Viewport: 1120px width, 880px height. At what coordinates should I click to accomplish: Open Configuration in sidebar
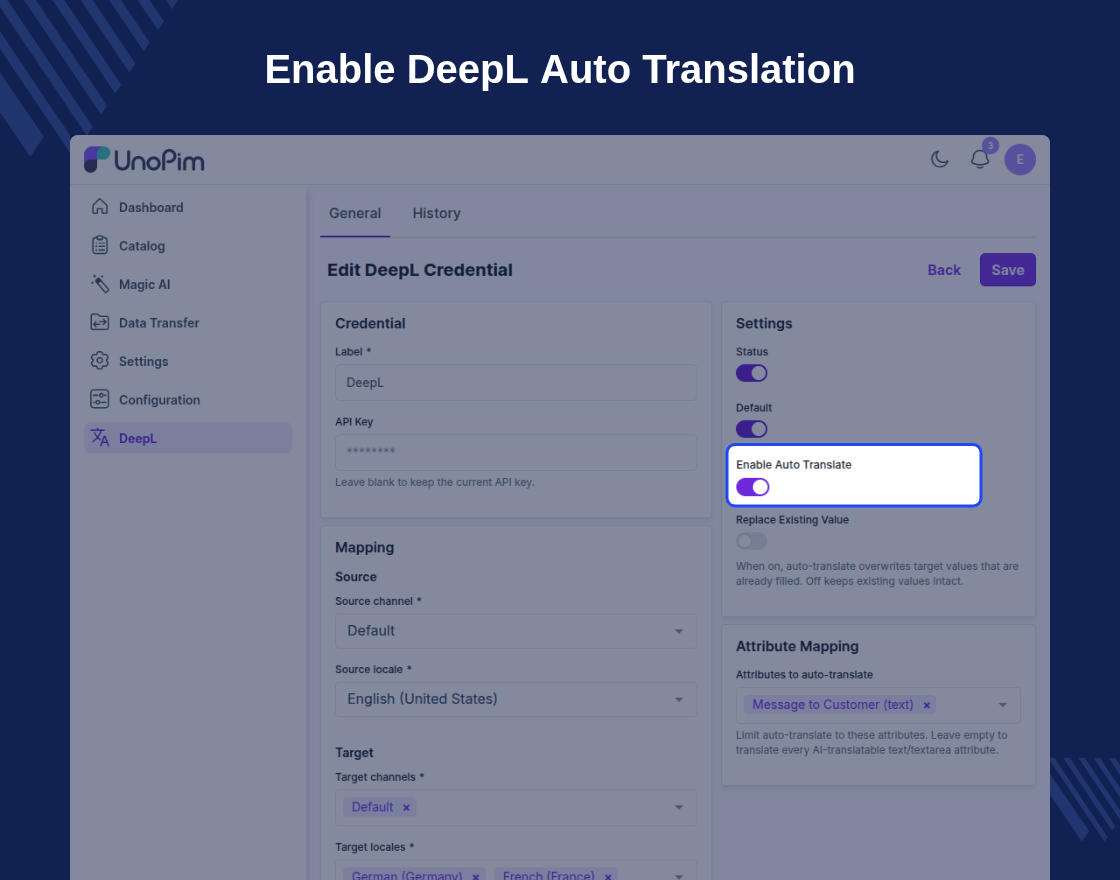188,400
